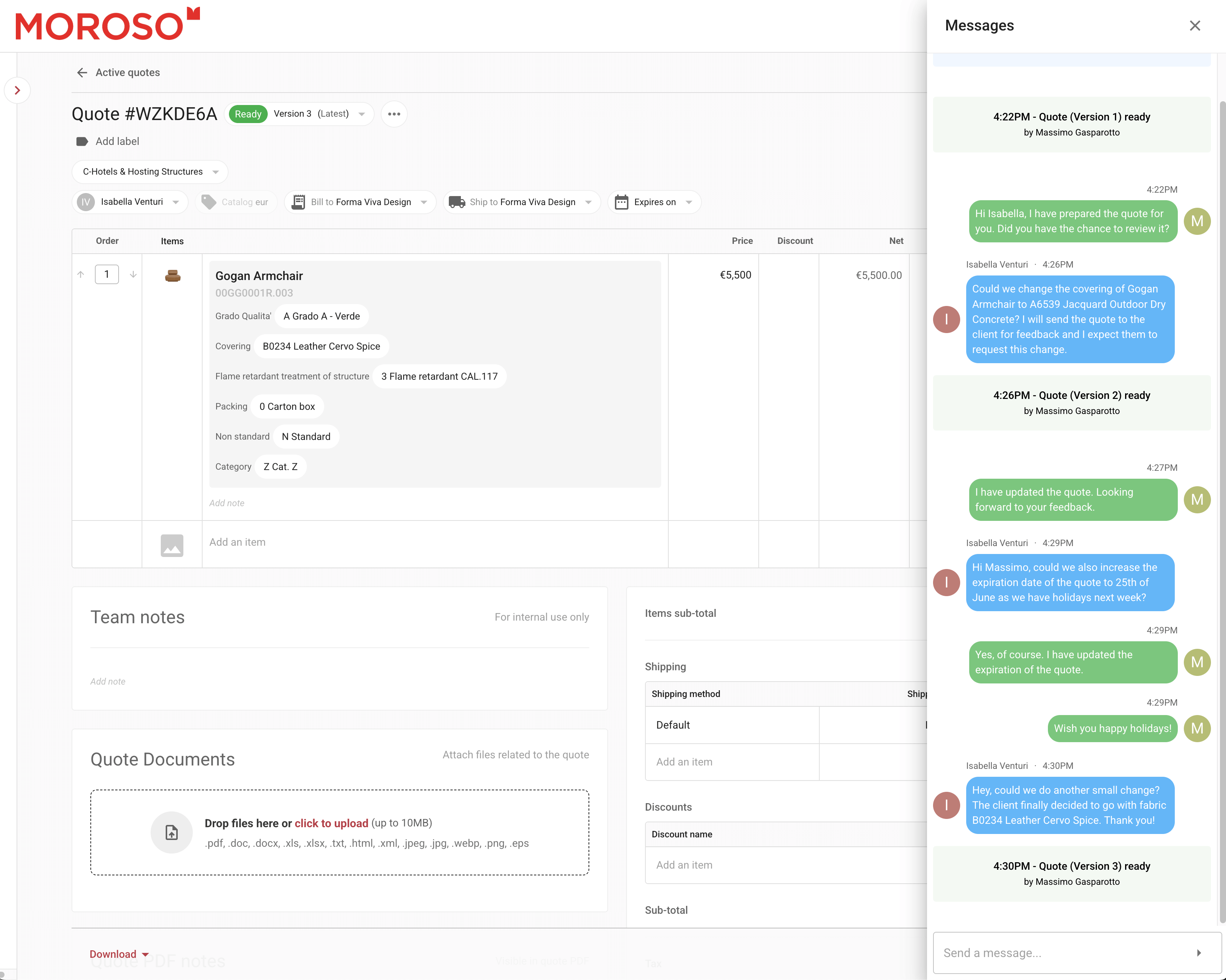Open the three-dots quote options menu
Image resolution: width=1226 pixels, height=980 pixels.
(393, 114)
